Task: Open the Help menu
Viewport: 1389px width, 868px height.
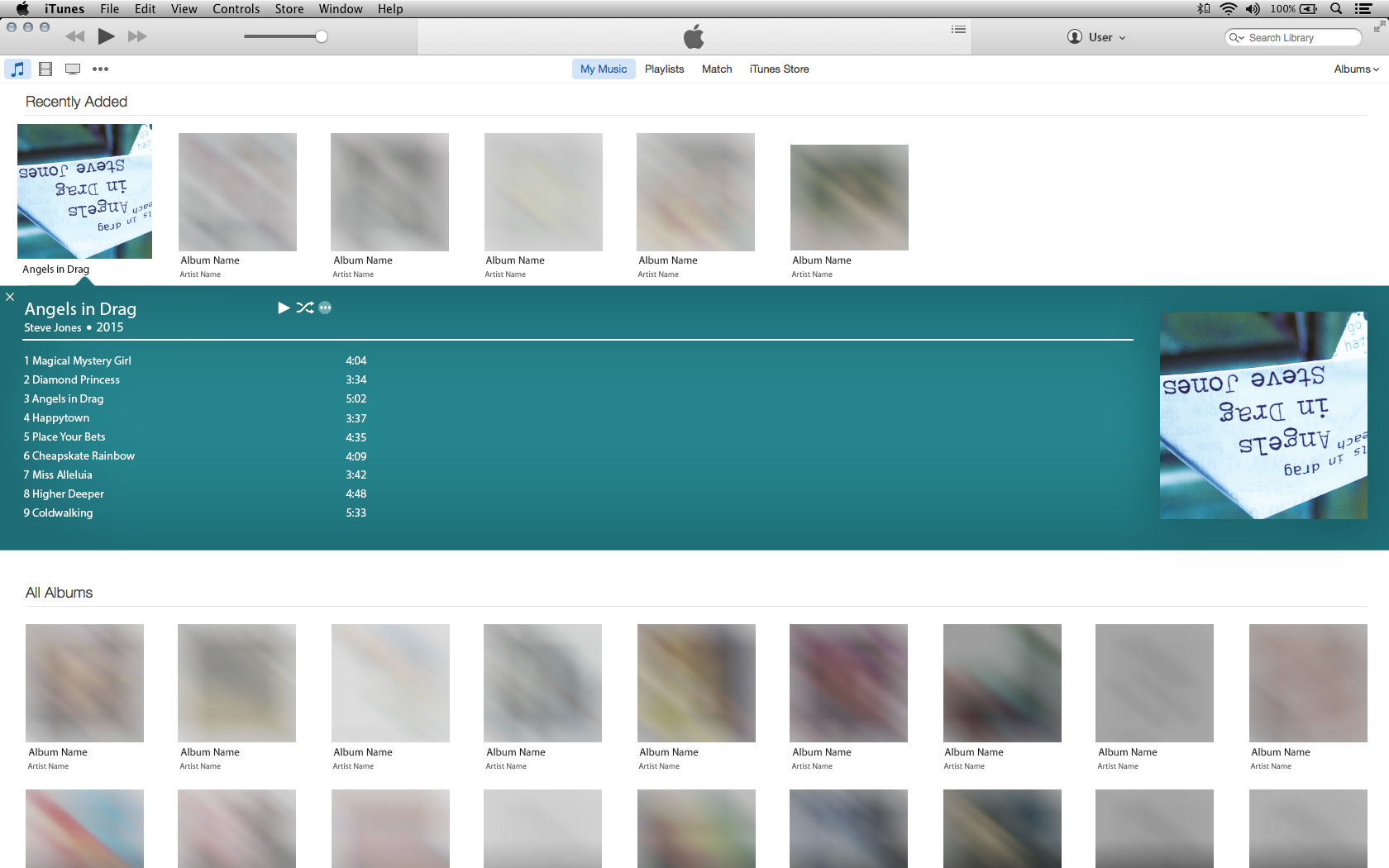Action: (x=390, y=9)
